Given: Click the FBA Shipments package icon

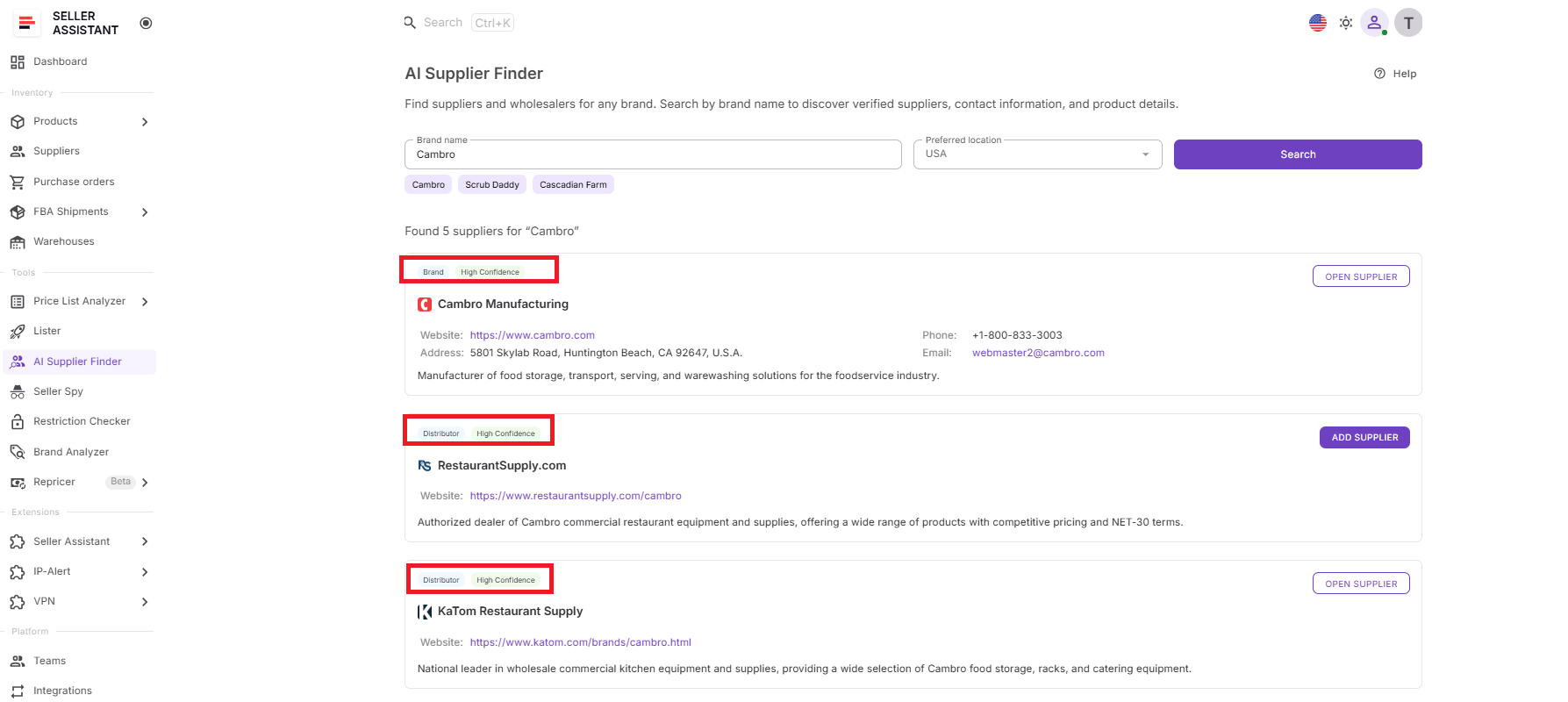Looking at the screenshot, I should coord(18,212).
